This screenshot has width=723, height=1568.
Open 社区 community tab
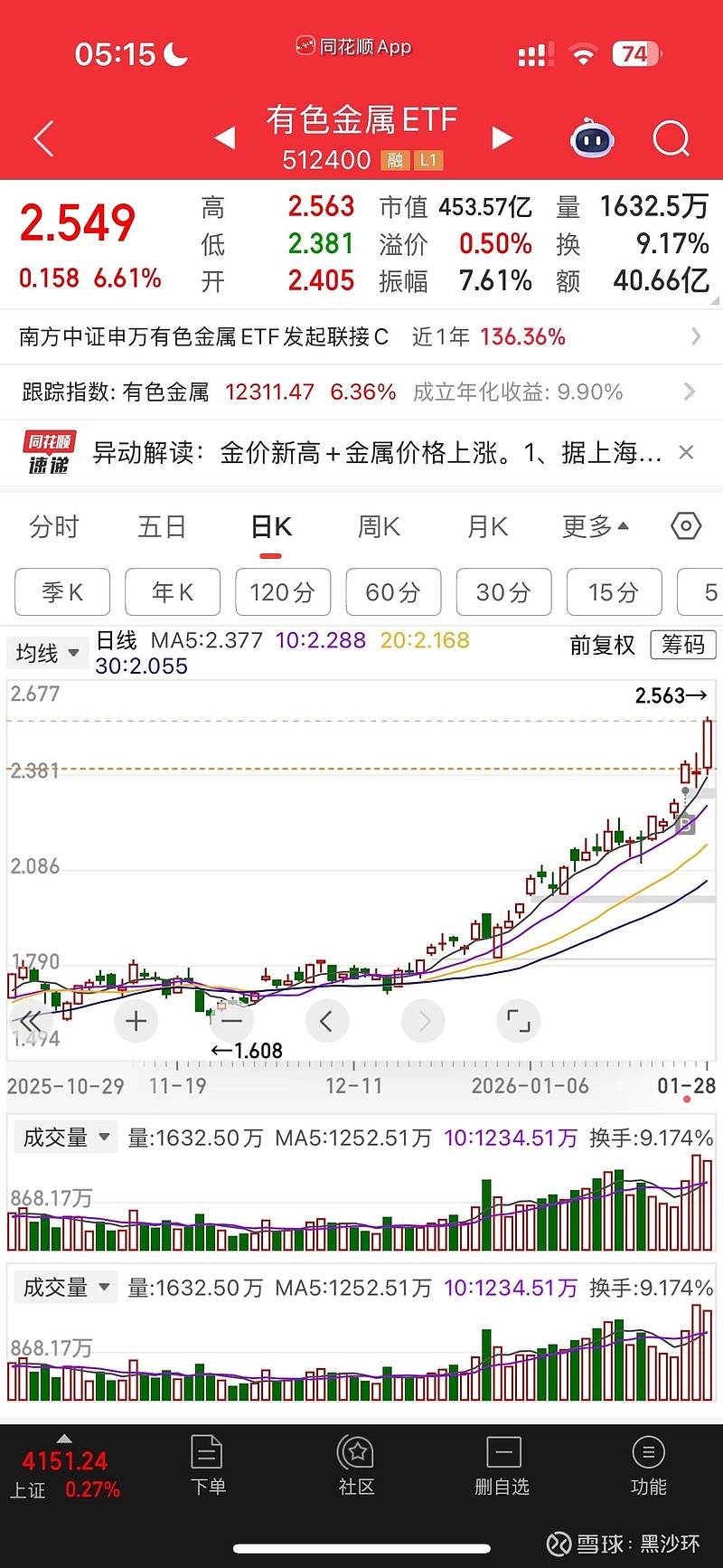[356, 1466]
